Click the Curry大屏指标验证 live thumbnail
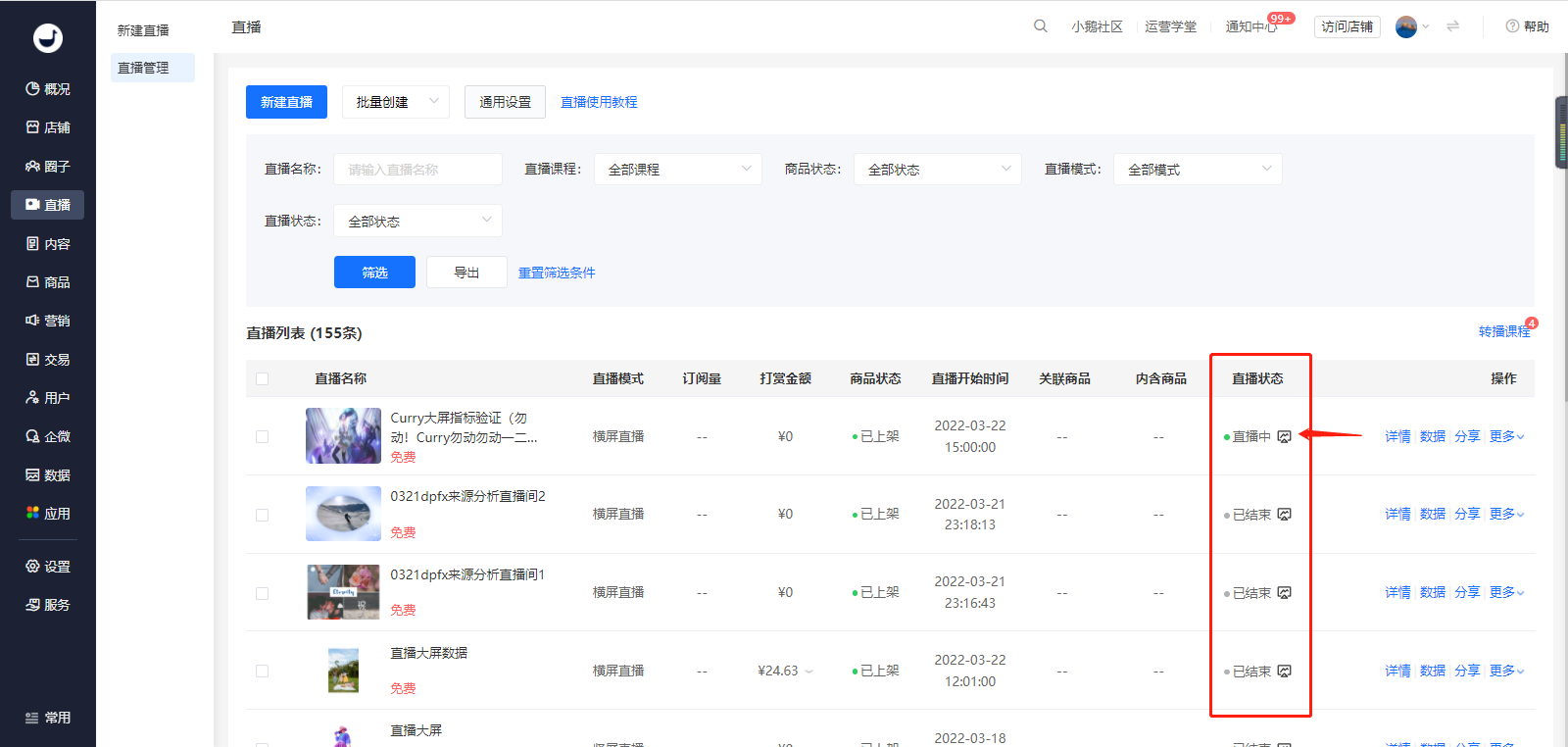This screenshot has height=747, width=1568. pos(343,435)
